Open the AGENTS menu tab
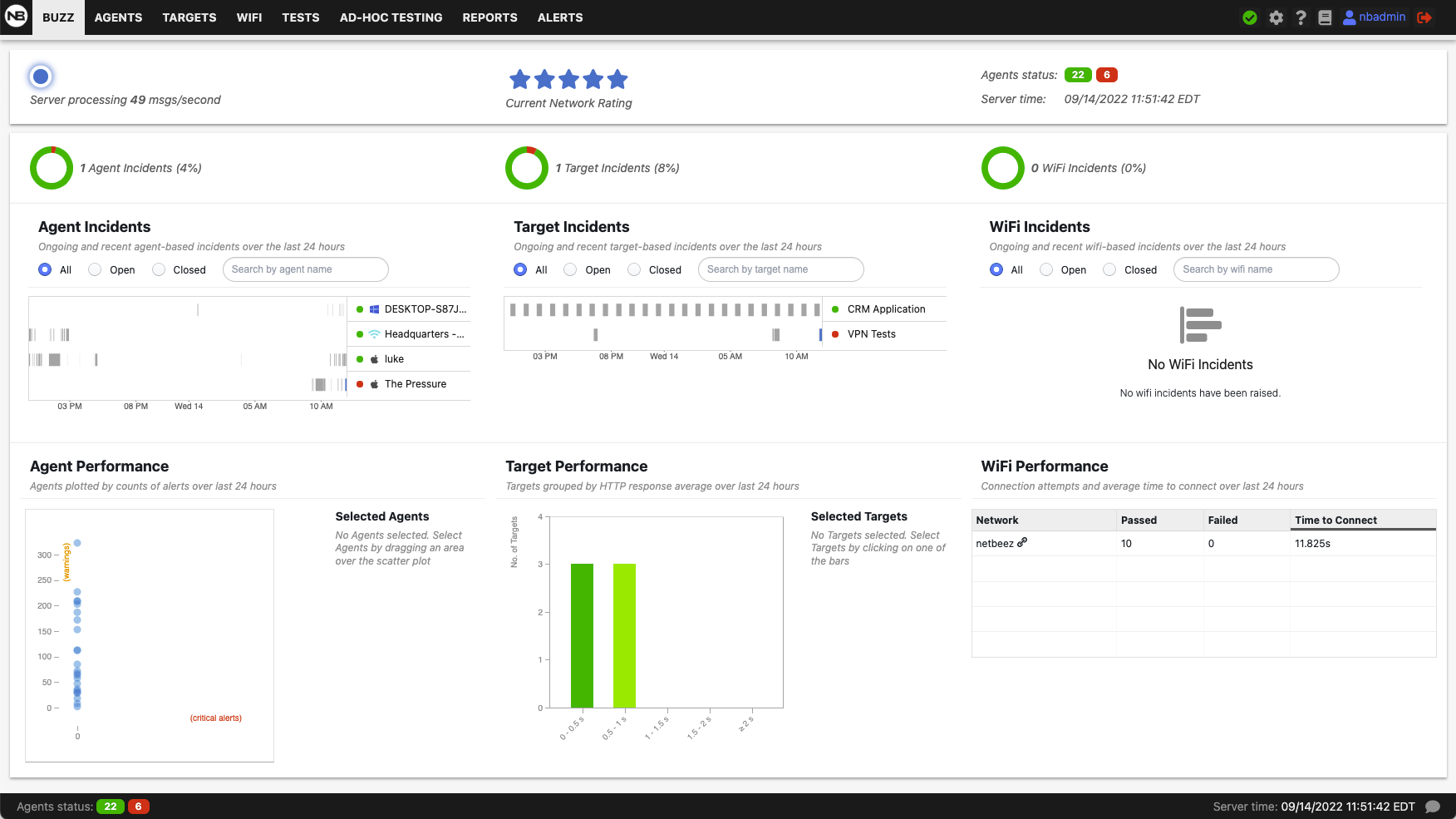 point(118,17)
